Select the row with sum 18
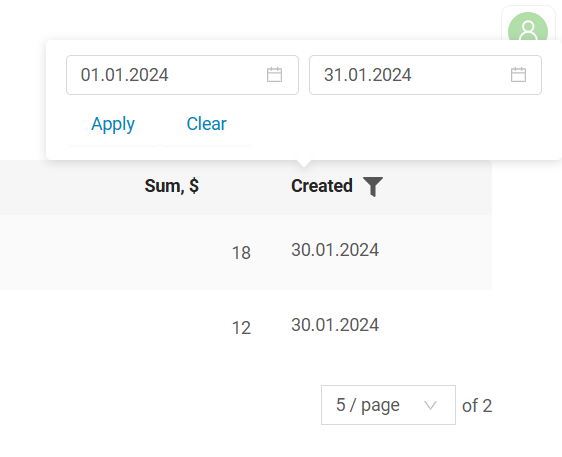The height and width of the screenshot is (457, 562). 246,252
